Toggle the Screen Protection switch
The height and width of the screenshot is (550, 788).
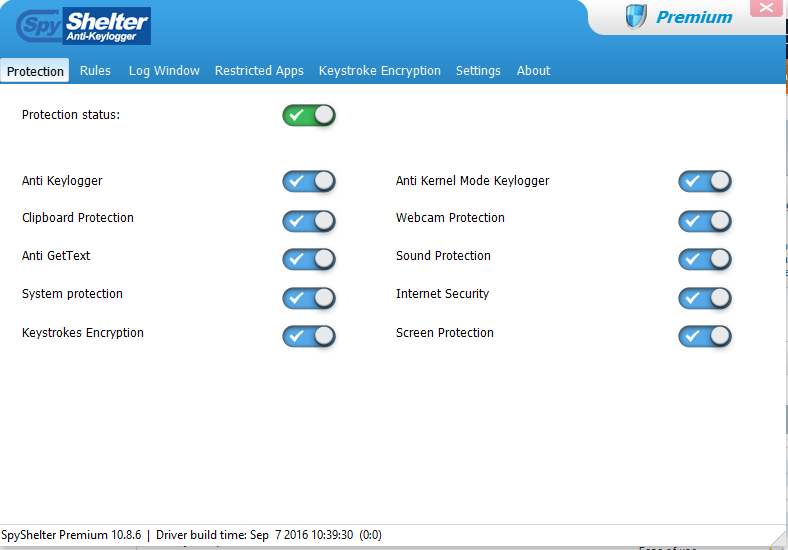[705, 336]
